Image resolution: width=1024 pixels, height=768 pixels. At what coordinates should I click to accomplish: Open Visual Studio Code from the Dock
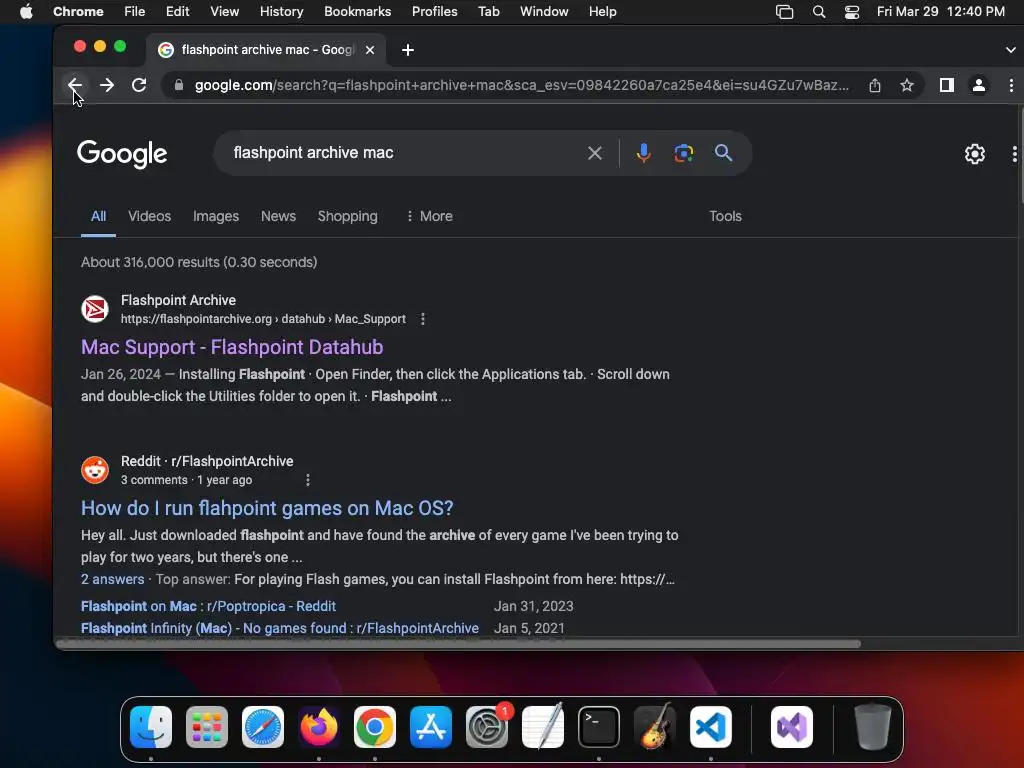pos(711,727)
